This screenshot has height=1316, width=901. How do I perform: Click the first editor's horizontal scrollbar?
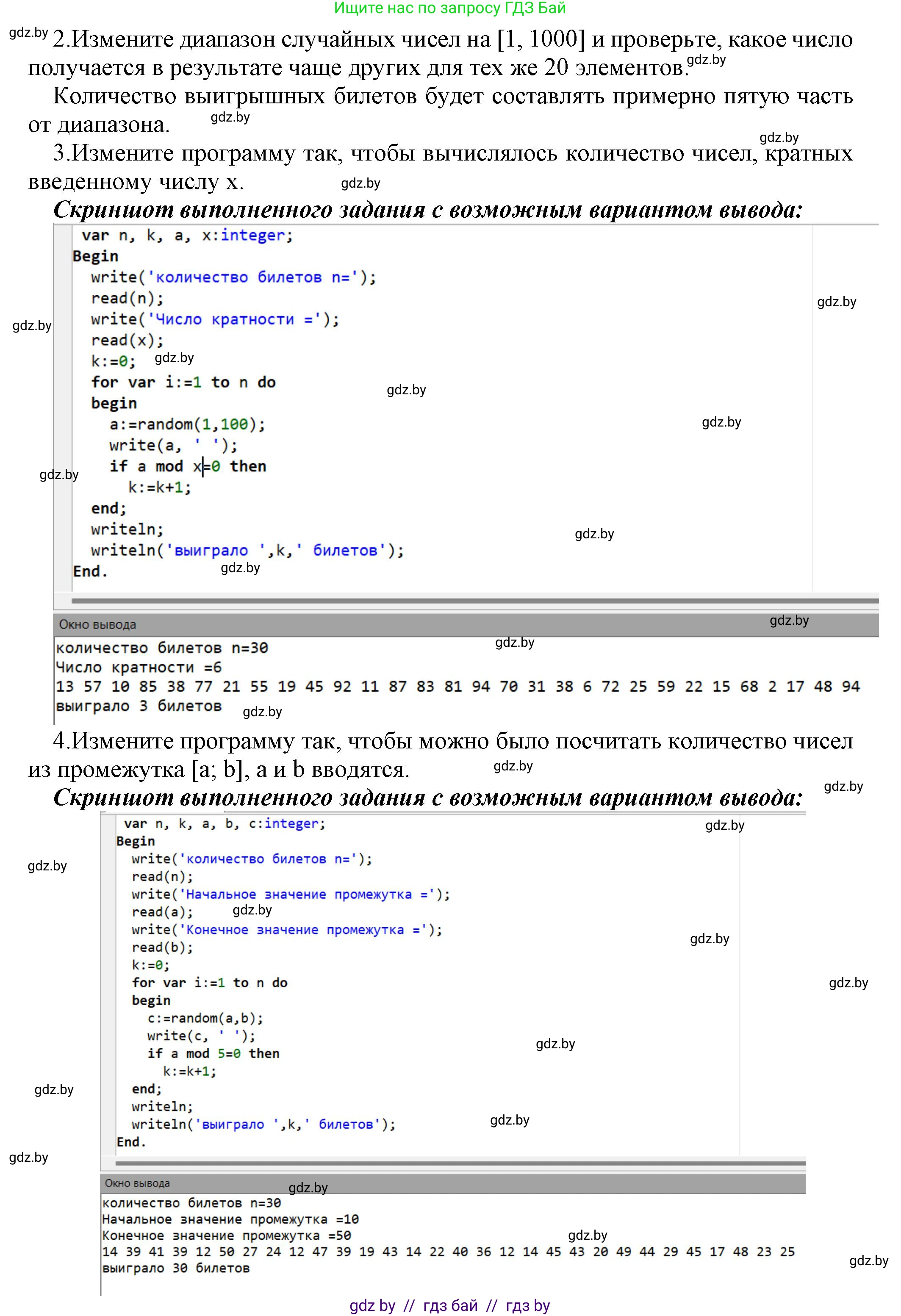[x=474, y=600]
